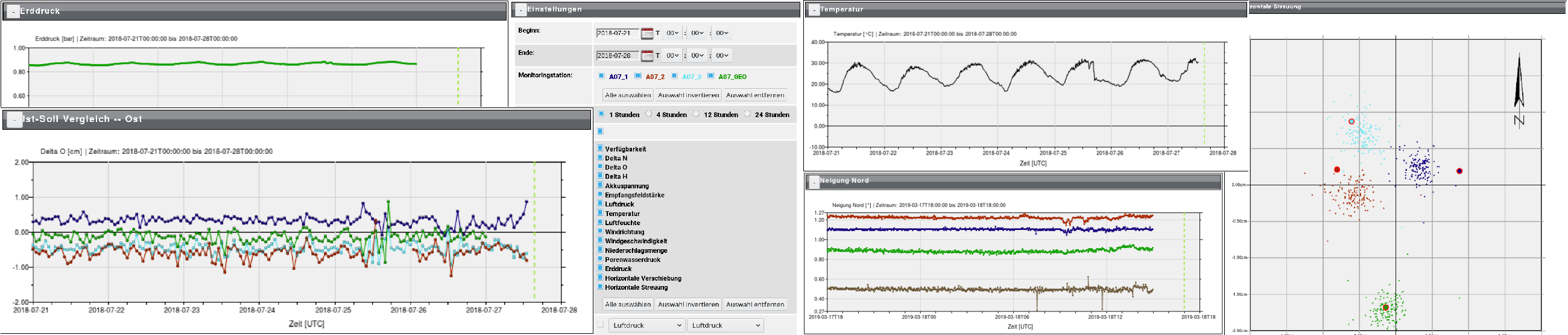The width and height of the screenshot is (1568, 335).
Task: Toggle station A07_2 checkbox
Action: 638,76
